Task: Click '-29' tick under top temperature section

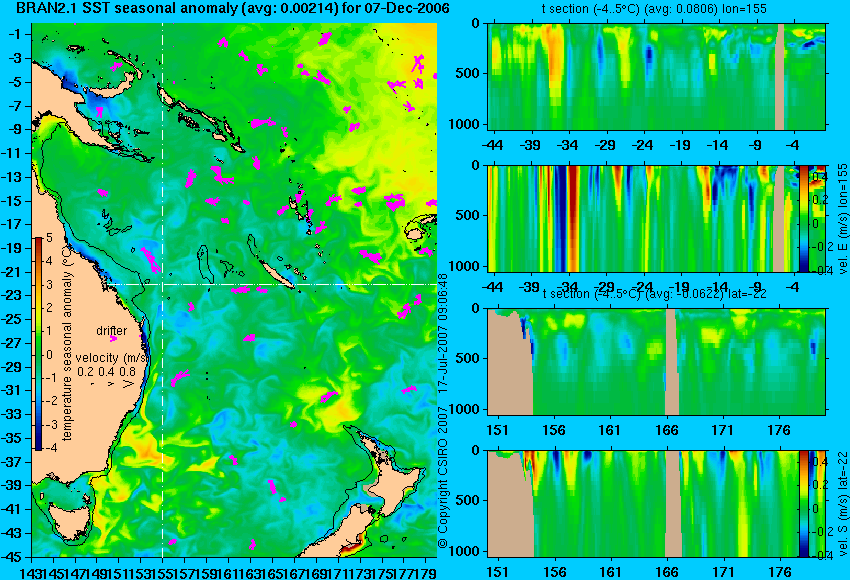Action: [x=605, y=145]
